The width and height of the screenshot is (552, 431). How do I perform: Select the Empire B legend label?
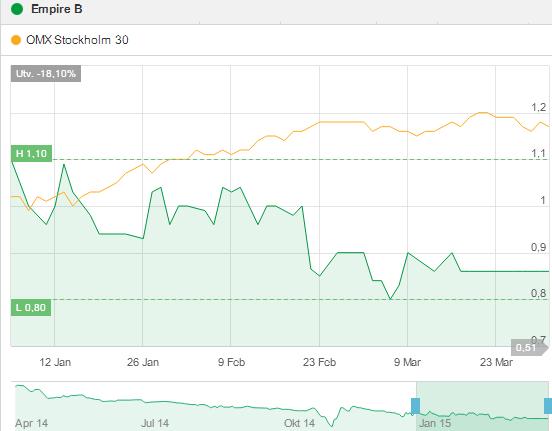coord(57,9)
